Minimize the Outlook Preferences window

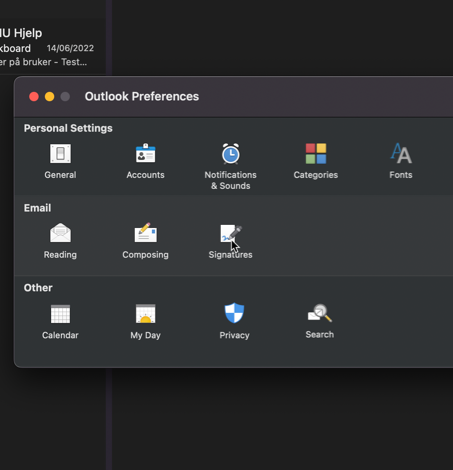tap(50, 97)
